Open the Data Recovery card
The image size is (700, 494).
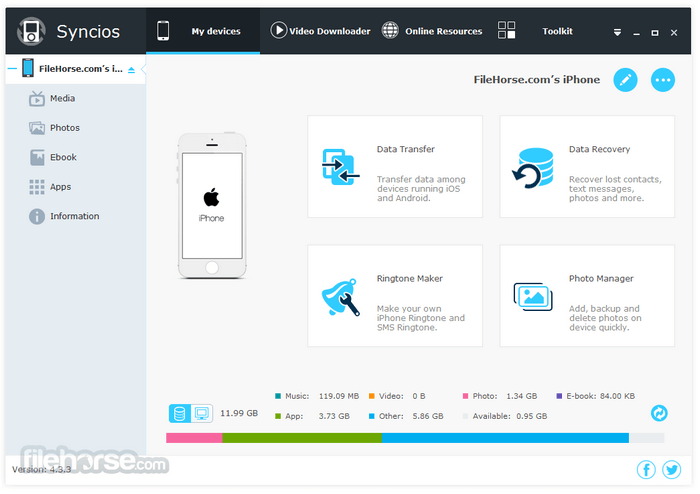tap(587, 166)
